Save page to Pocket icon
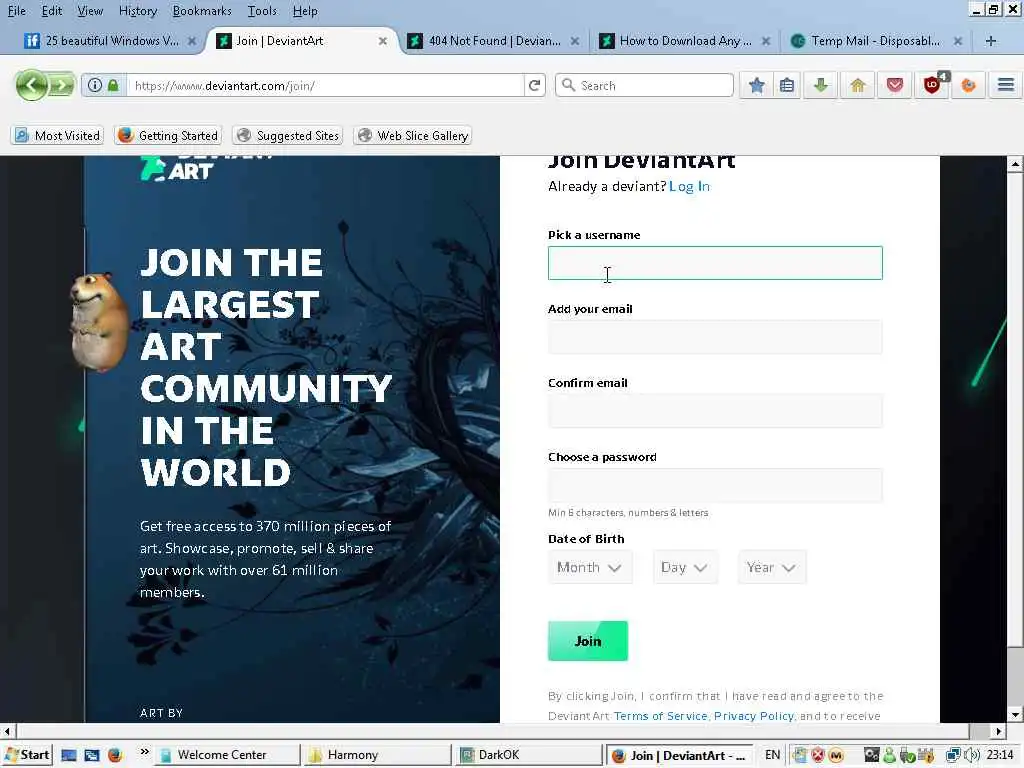Screen dimensions: 1024x768 point(895,86)
